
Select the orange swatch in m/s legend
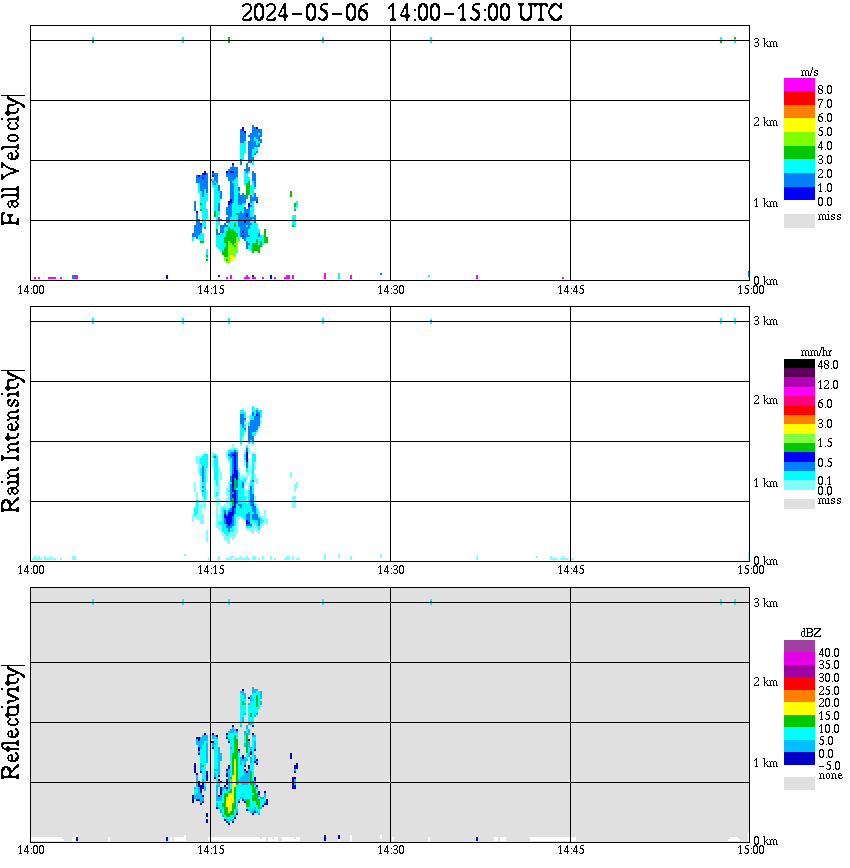coord(799,111)
